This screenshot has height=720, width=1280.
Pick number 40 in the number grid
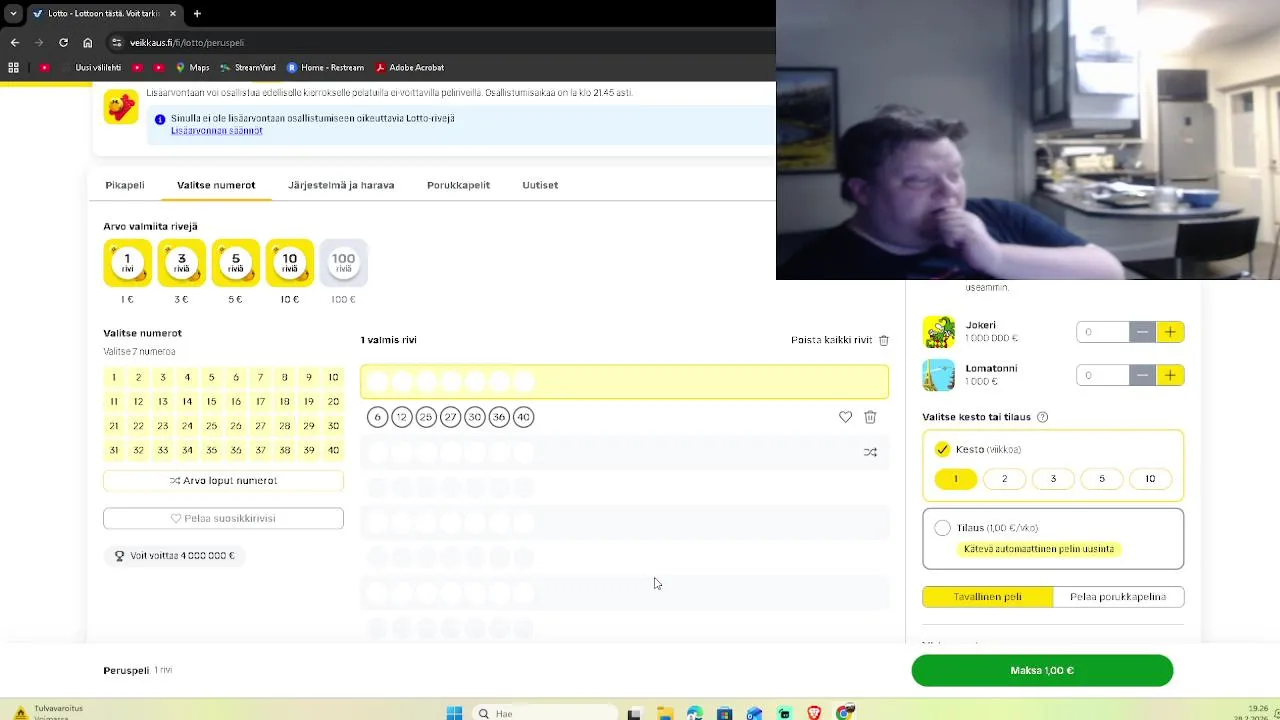[333, 450]
